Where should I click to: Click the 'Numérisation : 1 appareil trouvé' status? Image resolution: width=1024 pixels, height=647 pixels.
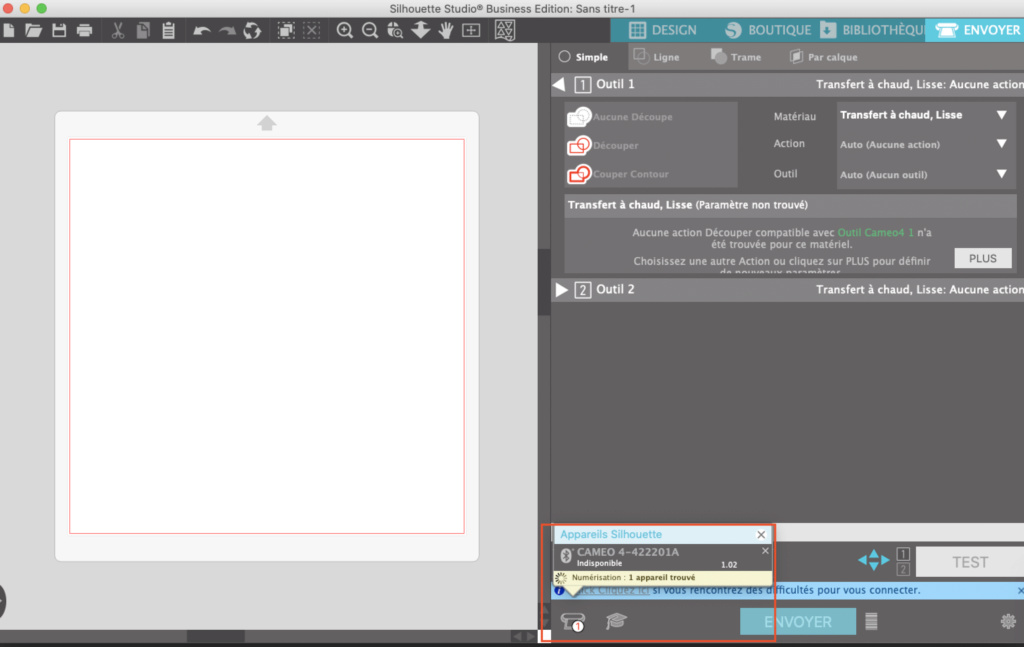pos(633,578)
